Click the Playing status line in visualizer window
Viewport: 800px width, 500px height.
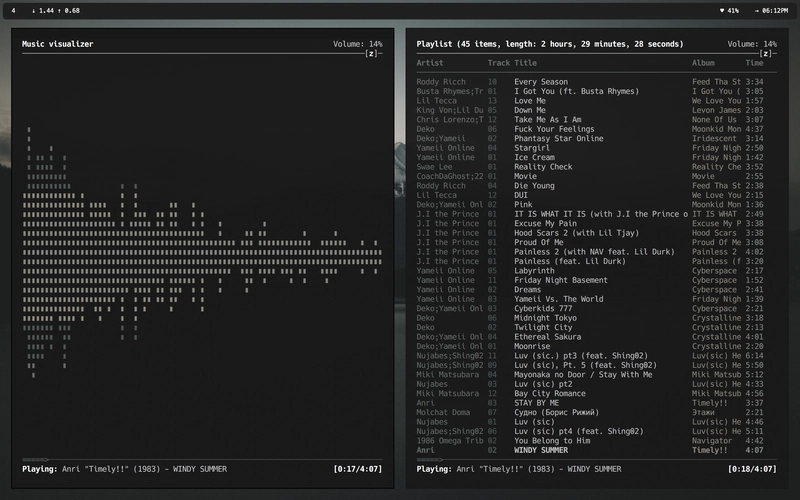[x=124, y=469]
